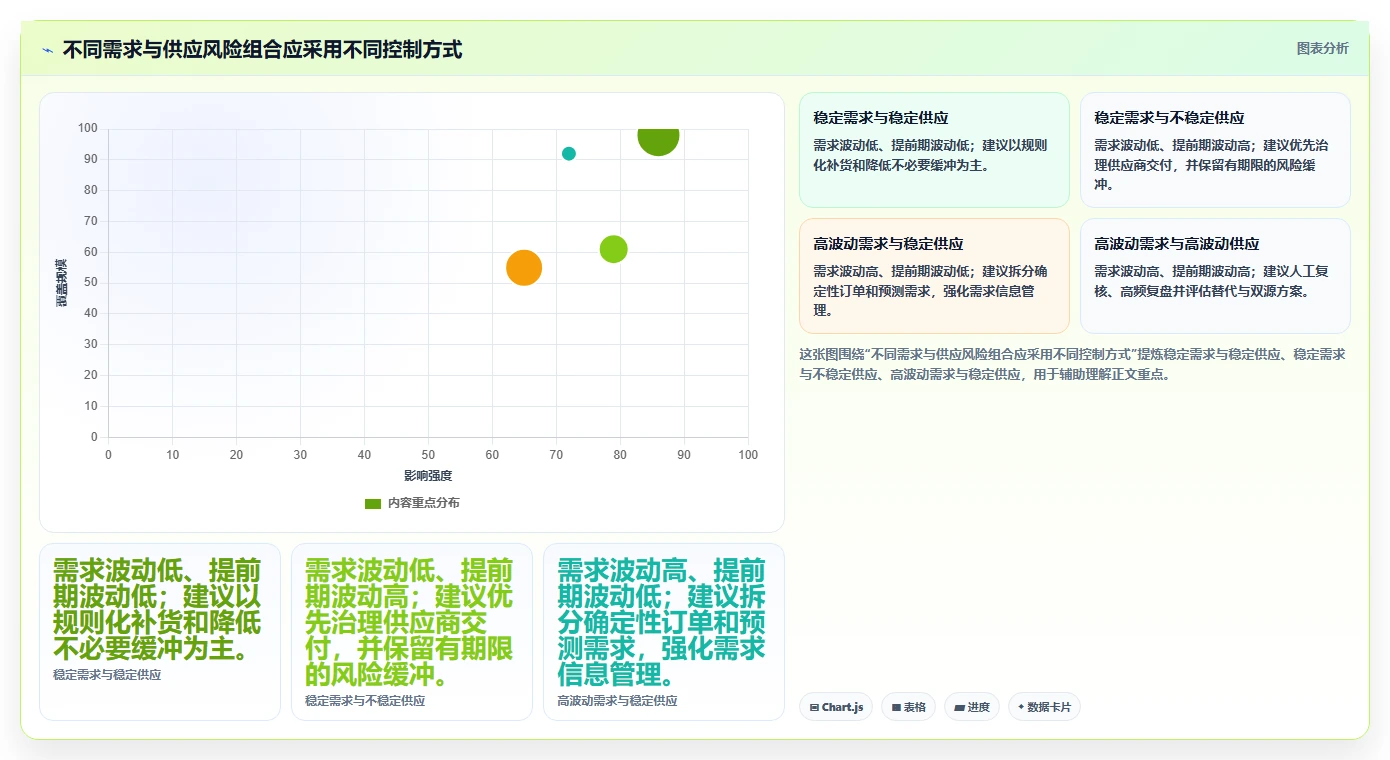The width and height of the screenshot is (1390, 760).
Task: Click the small teal bubble in the chart
Action: point(569,154)
